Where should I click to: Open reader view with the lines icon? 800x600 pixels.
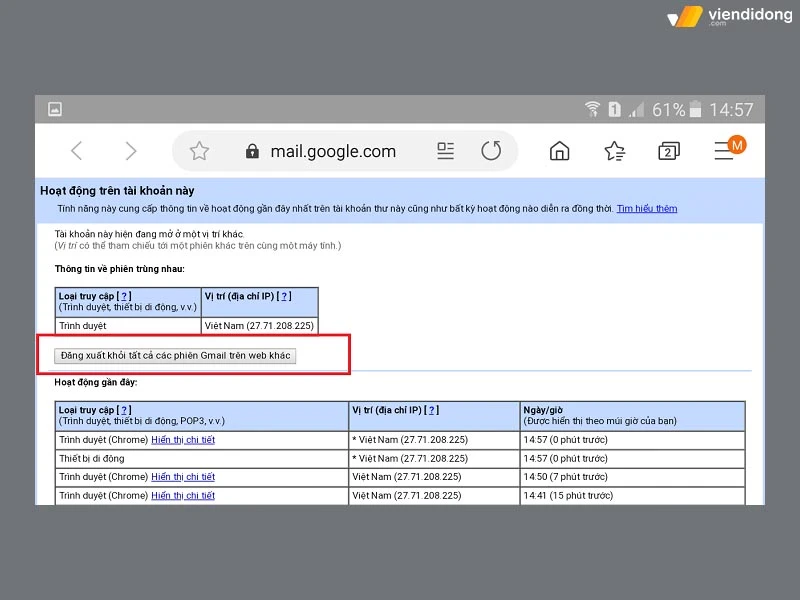[x=444, y=150]
